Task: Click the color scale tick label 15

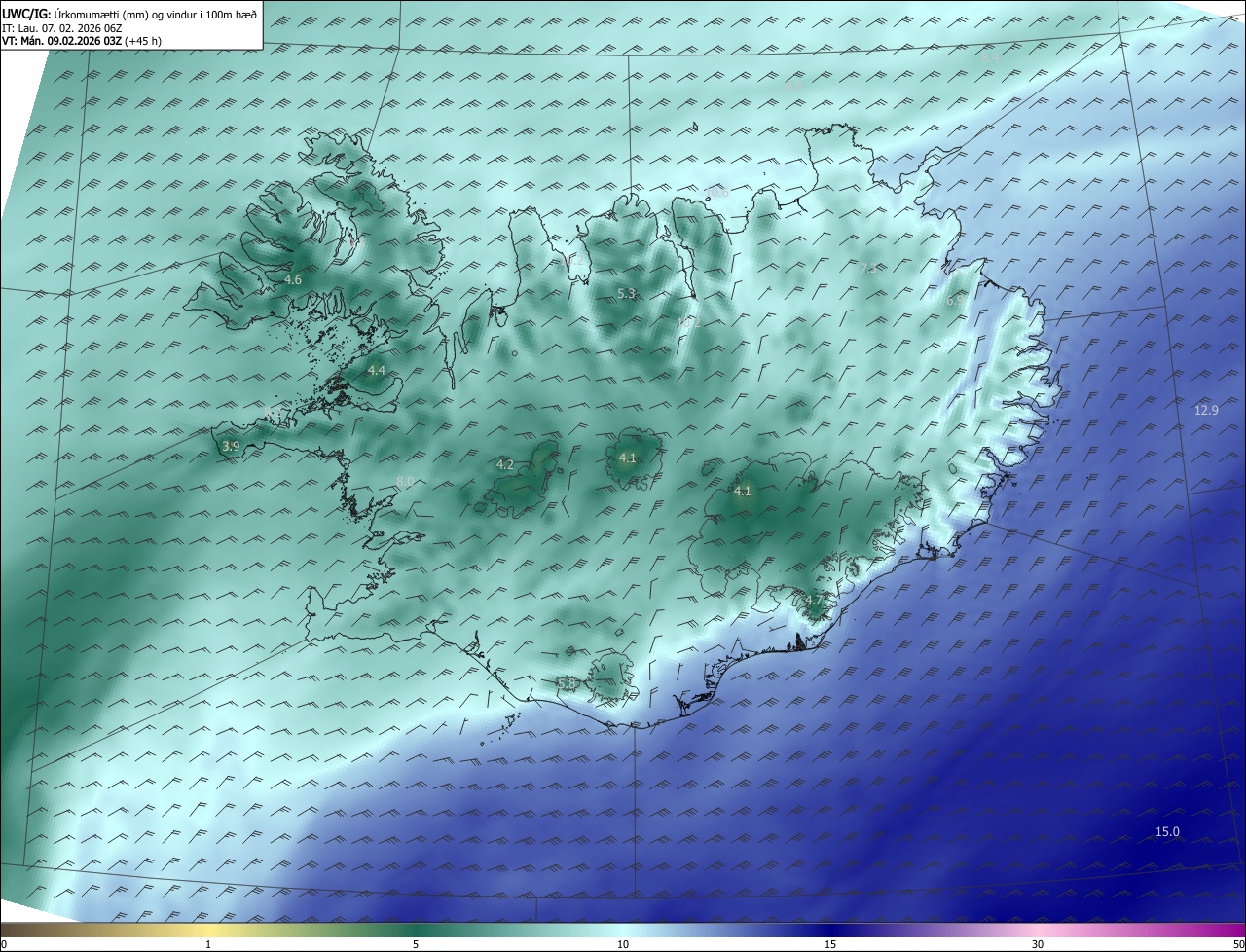Action: coord(830,944)
